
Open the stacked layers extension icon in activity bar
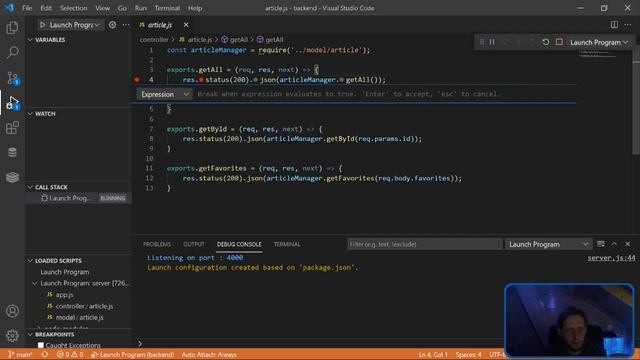tap(12, 177)
